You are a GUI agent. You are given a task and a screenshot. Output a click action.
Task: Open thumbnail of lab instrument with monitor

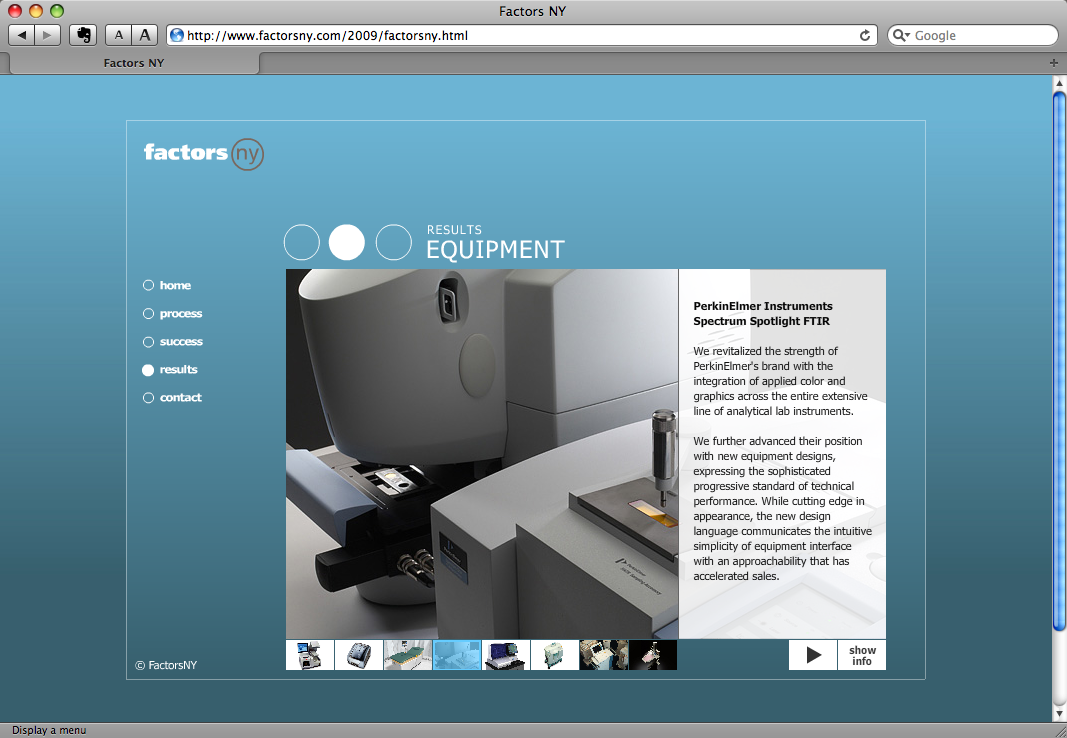point(310,655)
